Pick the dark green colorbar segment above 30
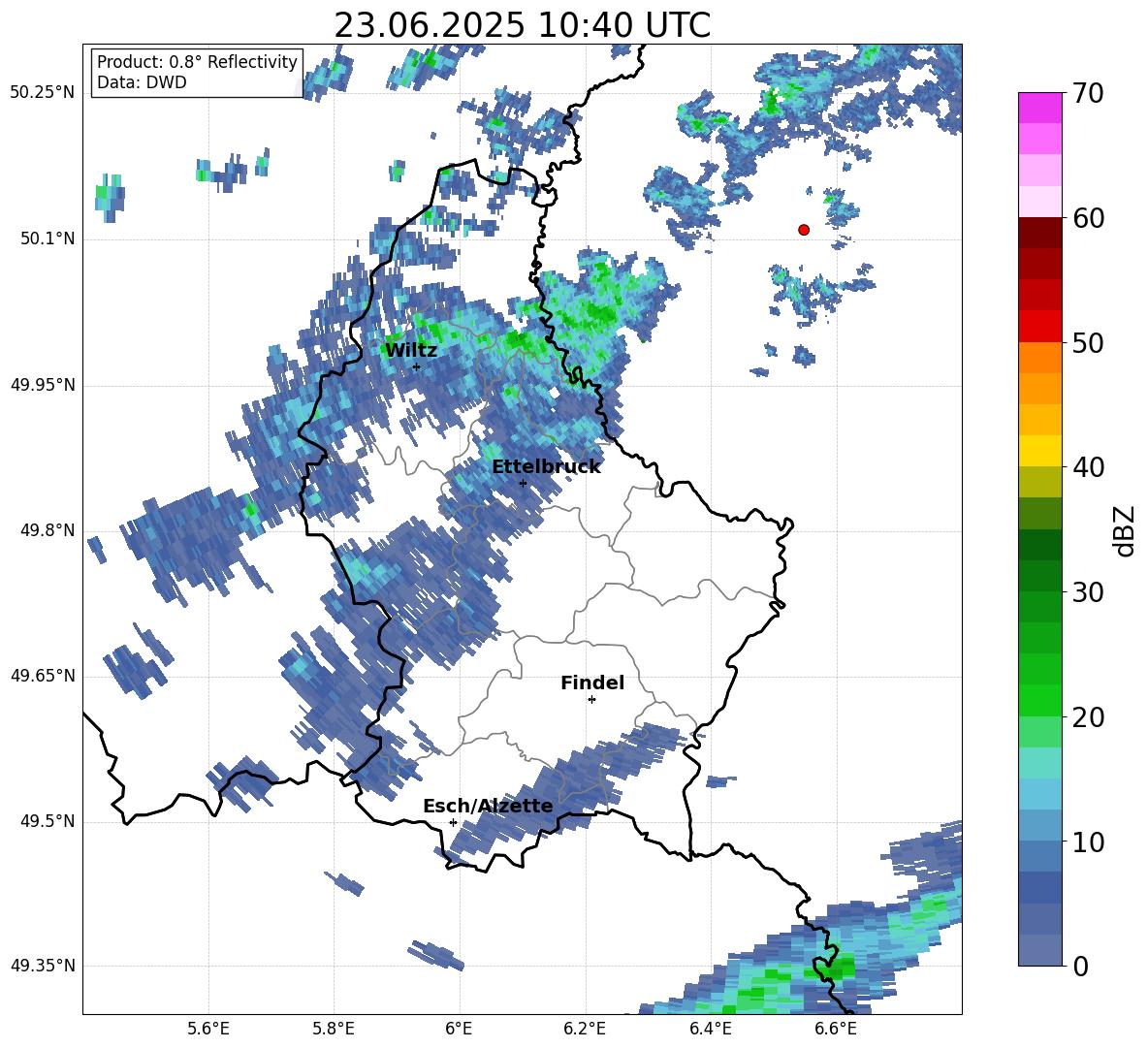The width and height of the screenshot is (1148, 1048). (x=1039, y=576)
